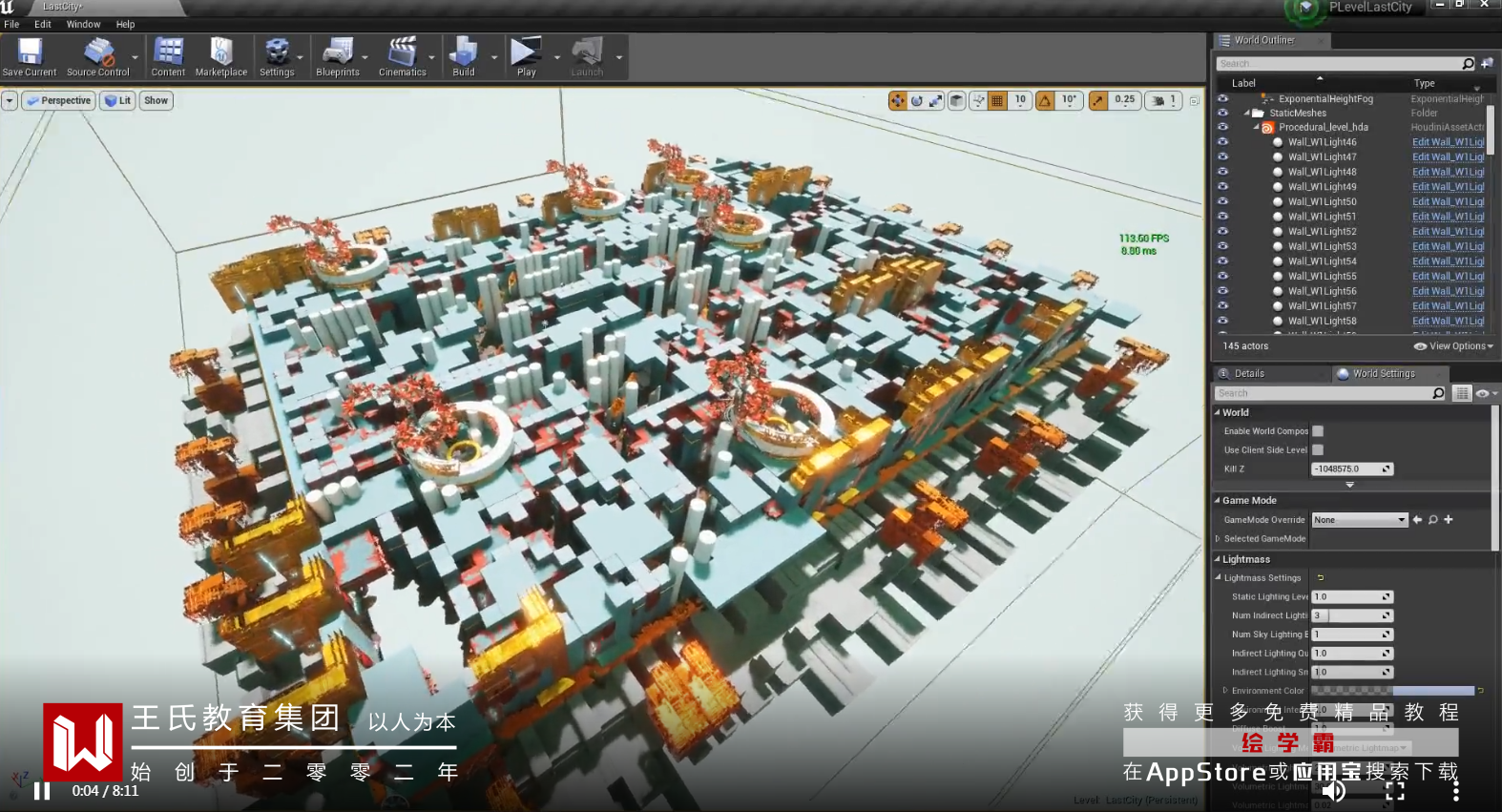Viewport: 1502px width, 812px height.
Task: Open Edit link for Wall_W1Light52
Action: (x=1449, y=232)
